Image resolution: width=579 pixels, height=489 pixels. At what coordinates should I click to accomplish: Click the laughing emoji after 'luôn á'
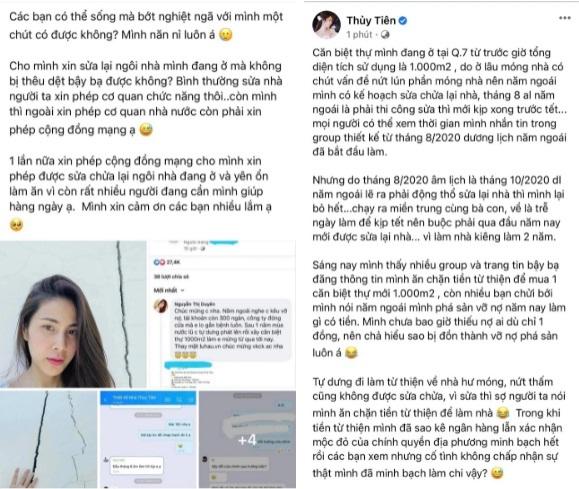coord(351,353)
